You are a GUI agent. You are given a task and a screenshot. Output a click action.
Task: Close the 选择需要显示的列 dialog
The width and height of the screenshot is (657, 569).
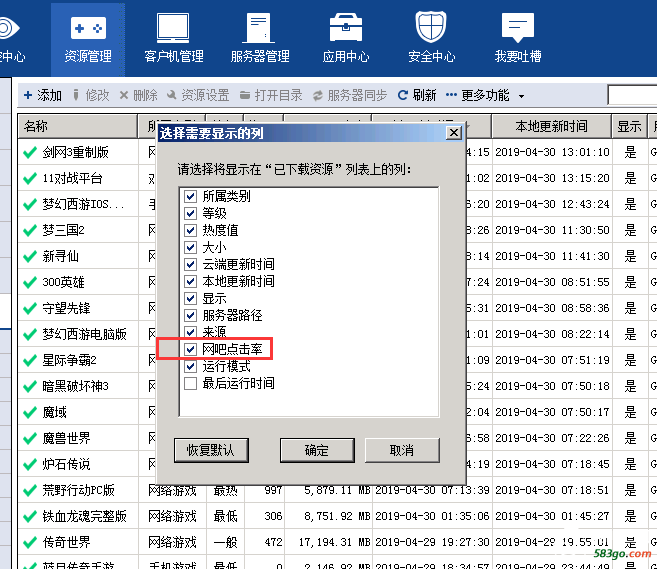[x=453, y=132]
